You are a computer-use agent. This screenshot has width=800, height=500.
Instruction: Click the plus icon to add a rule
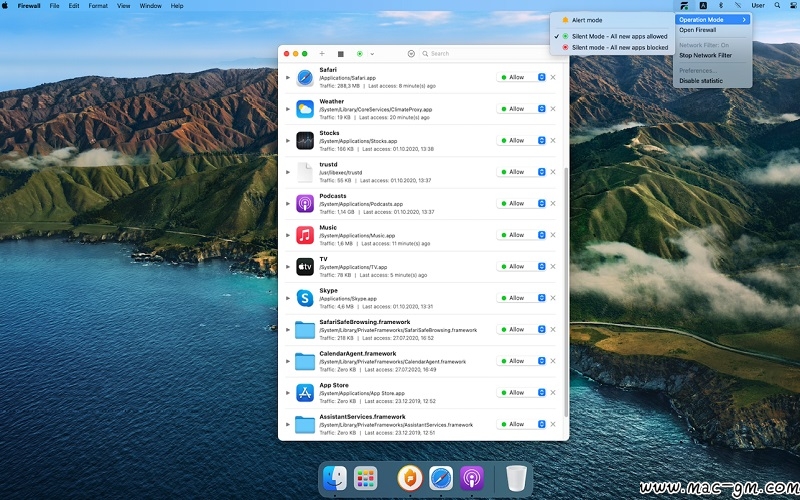tap(322, 54)
